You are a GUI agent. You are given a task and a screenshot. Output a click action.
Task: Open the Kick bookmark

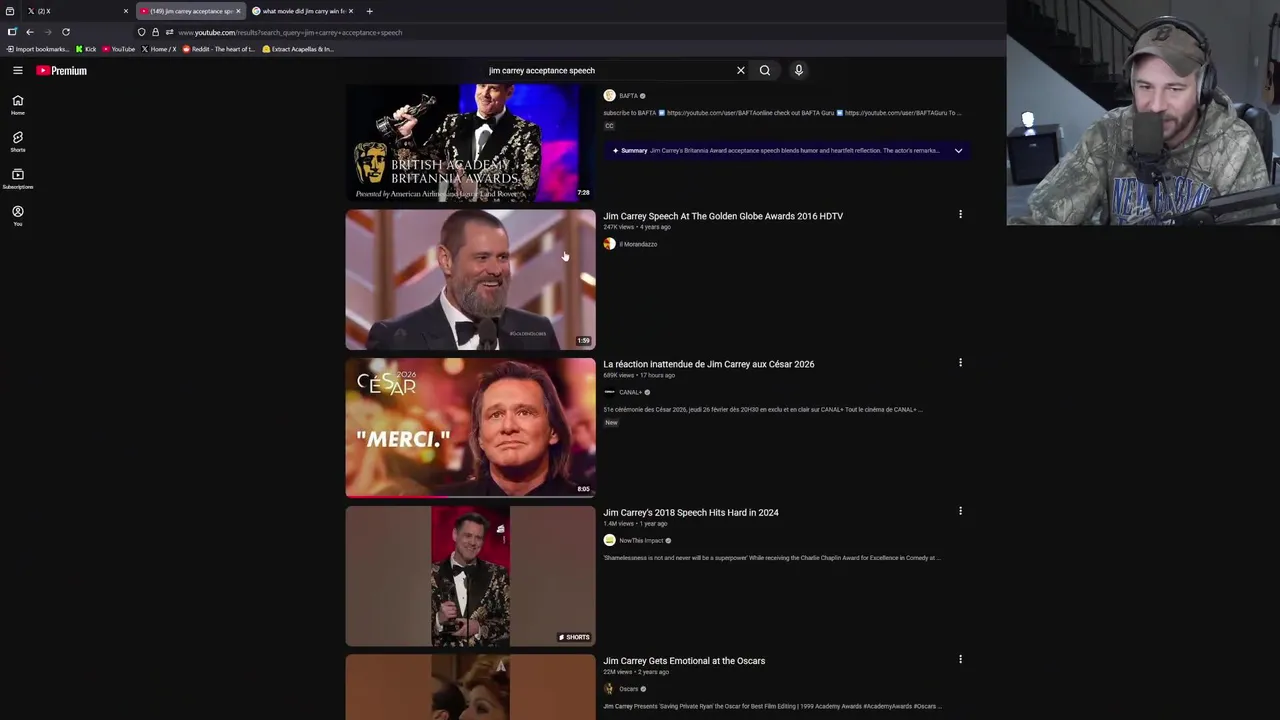pos(86,49)
